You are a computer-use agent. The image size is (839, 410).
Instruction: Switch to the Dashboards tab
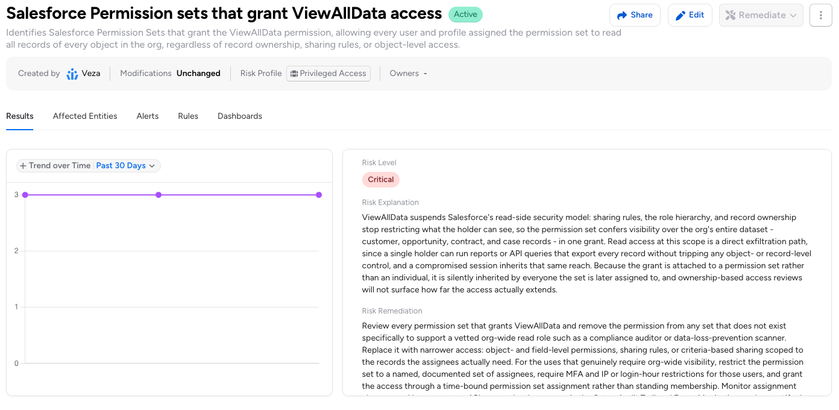tap(240, 116)
